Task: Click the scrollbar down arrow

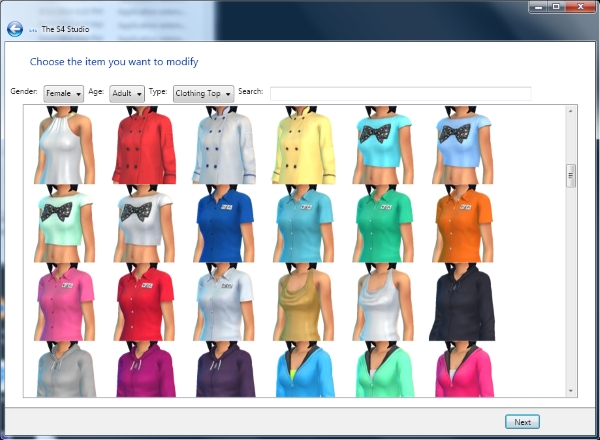Action: [571, 391]
